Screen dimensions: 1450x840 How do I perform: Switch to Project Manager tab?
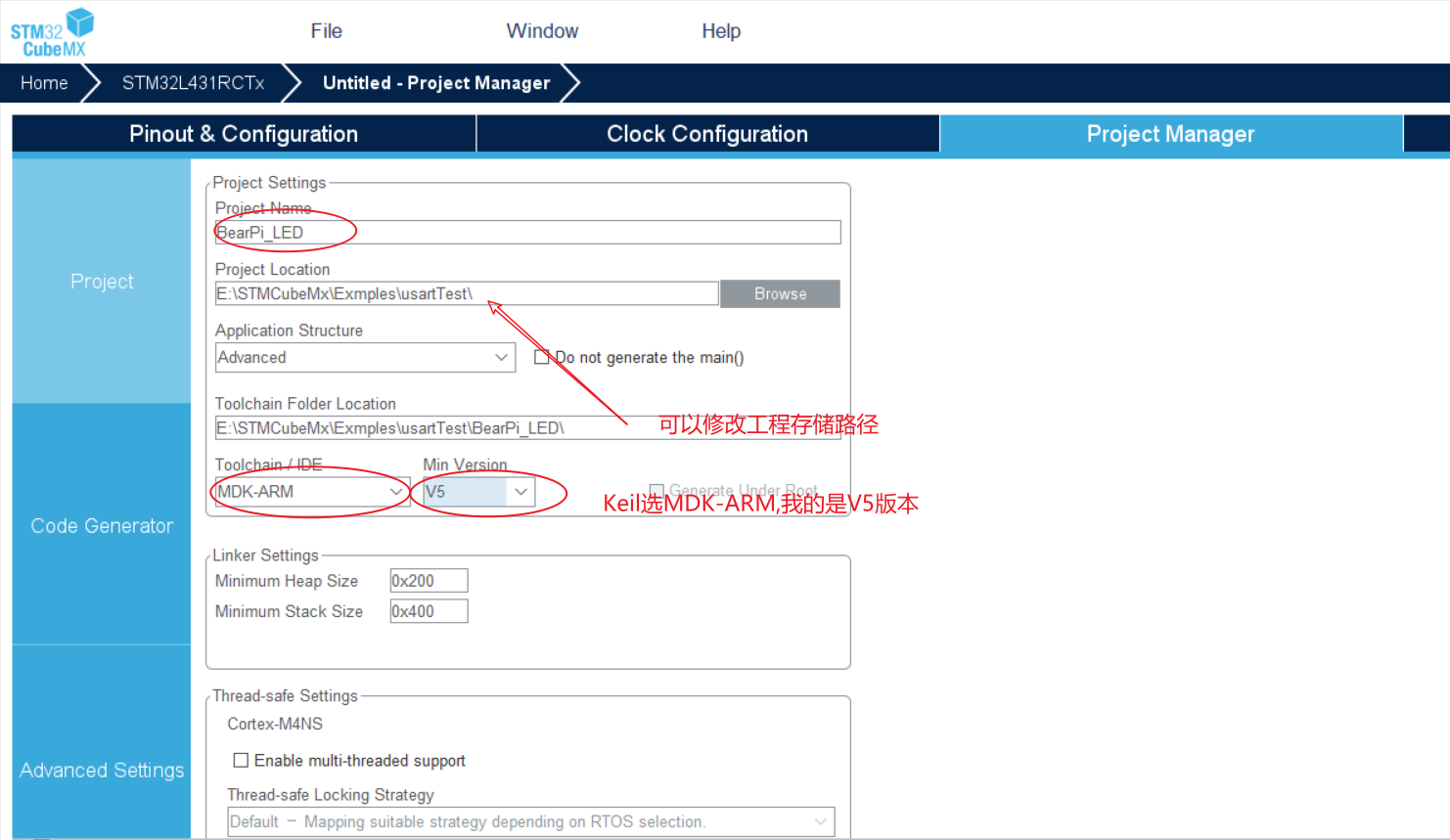coord(1170,134)
